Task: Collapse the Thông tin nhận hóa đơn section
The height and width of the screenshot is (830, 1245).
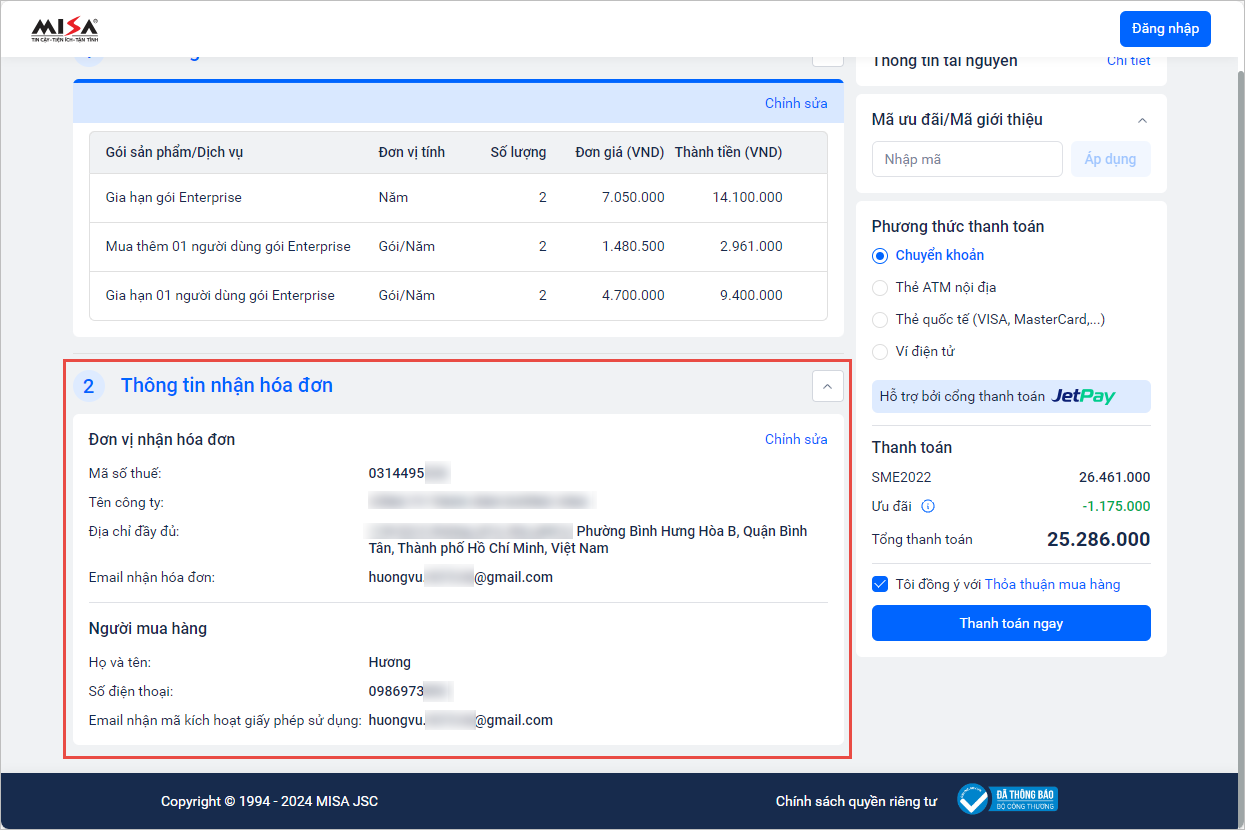Action: point(827,386)
